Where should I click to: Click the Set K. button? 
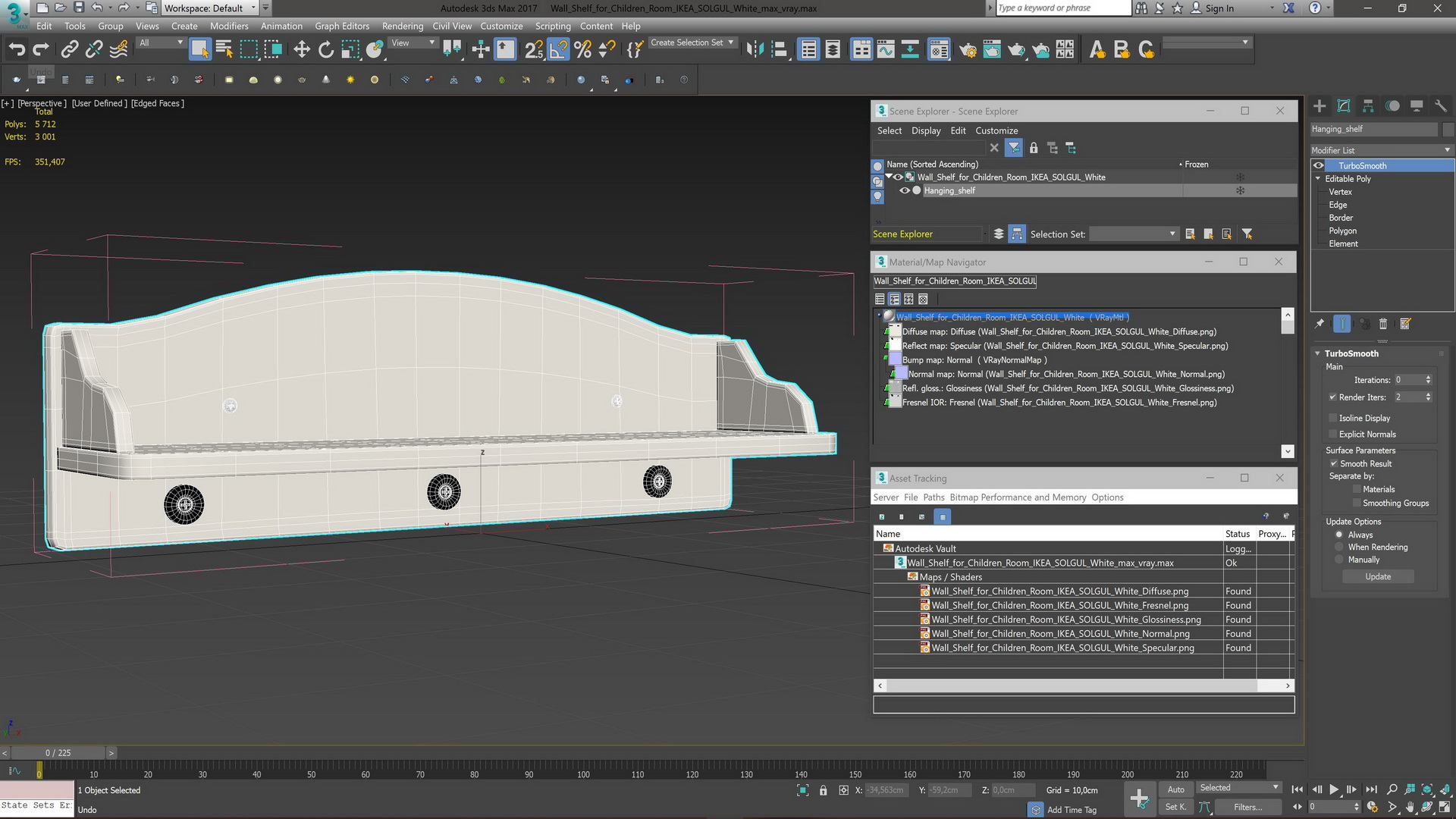1175,807
